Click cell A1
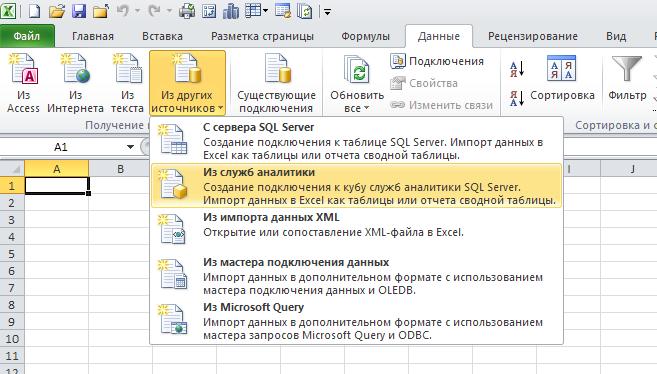Image resolution: width=657 pixels, height=374 pixels. coord(57,186)
